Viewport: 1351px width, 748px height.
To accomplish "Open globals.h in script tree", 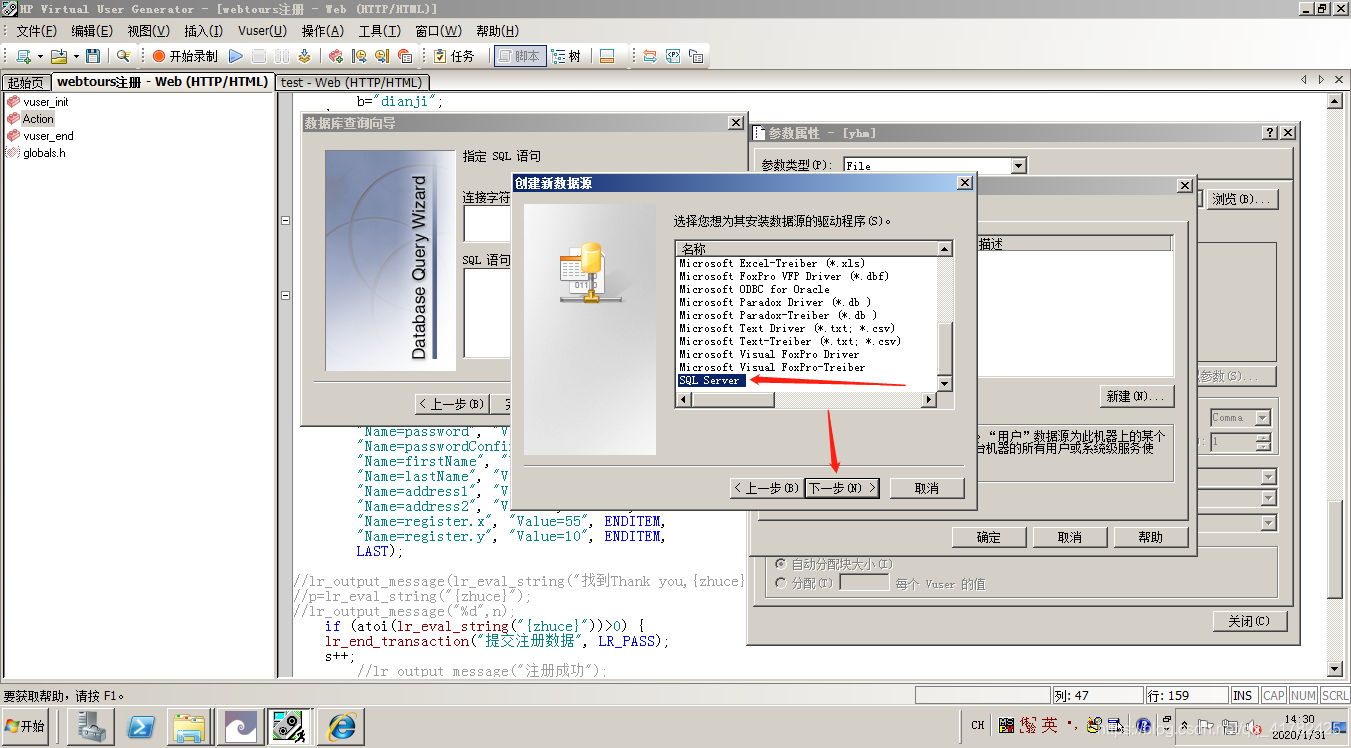I will [44, 153].
